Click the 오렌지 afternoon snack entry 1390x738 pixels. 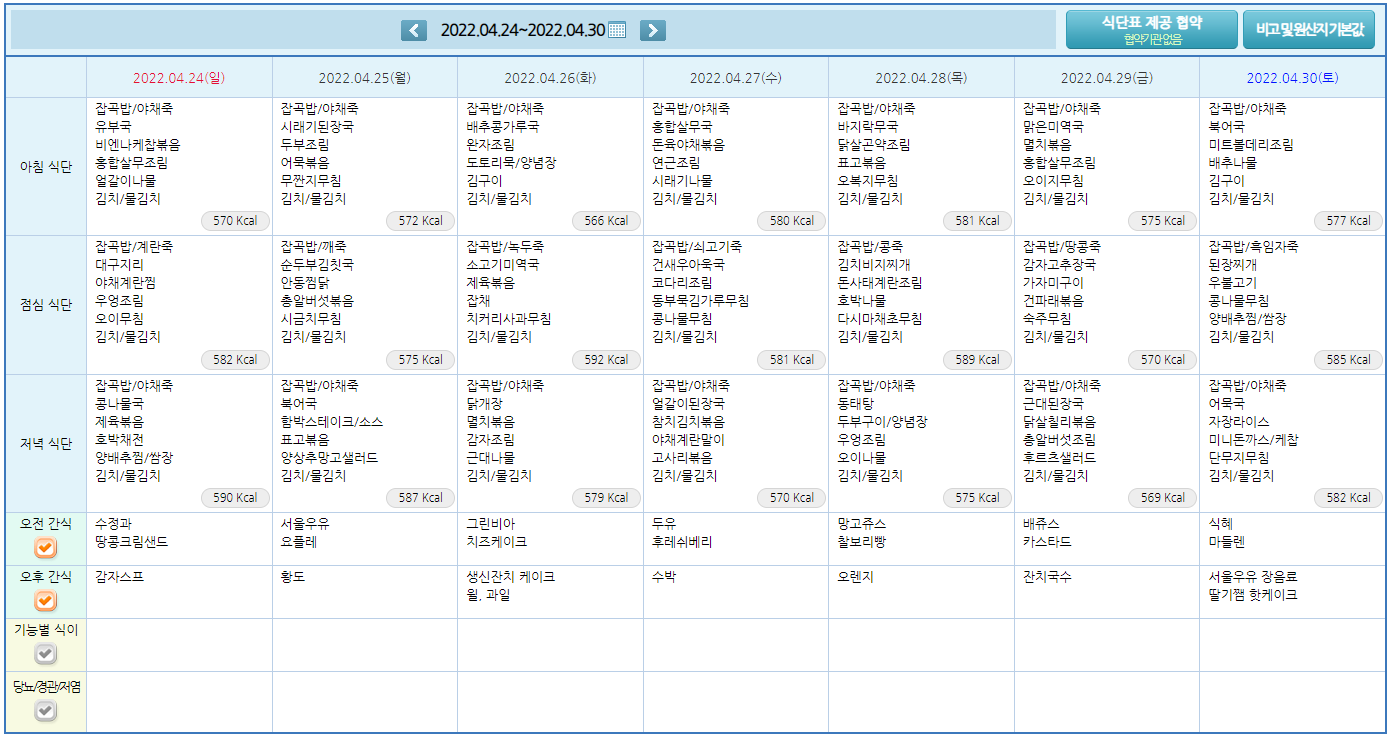pos(856,577)
